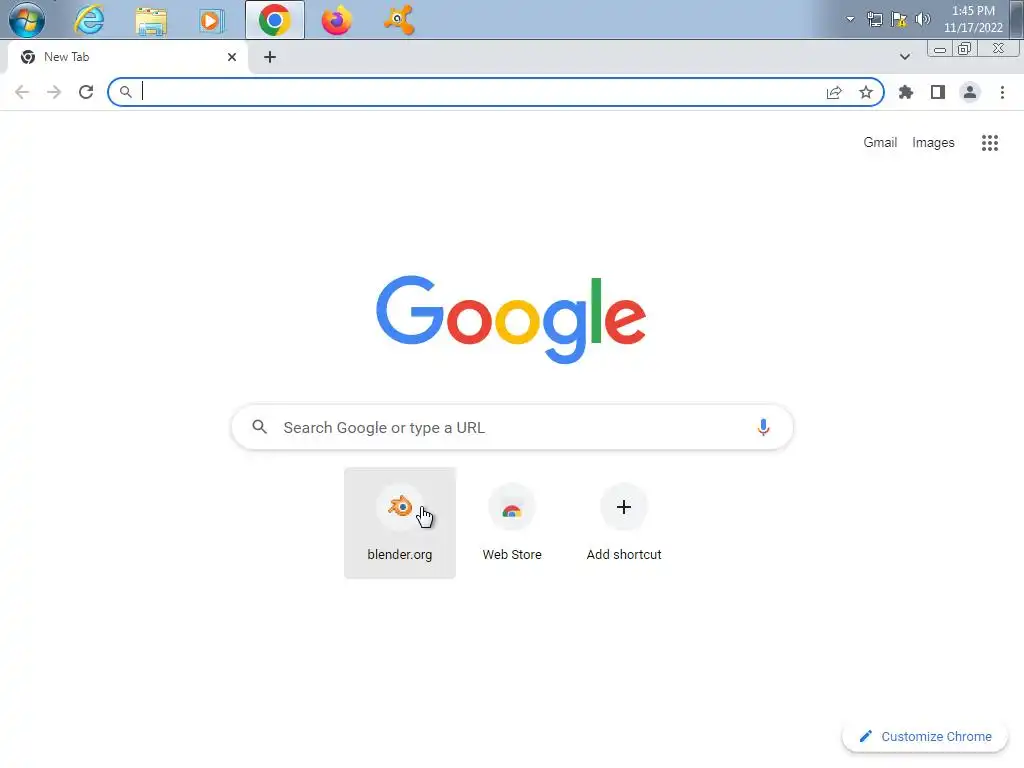Click the Customize Chrome button
Viewport: 1024px width, 768px height.
click(925, 736)
